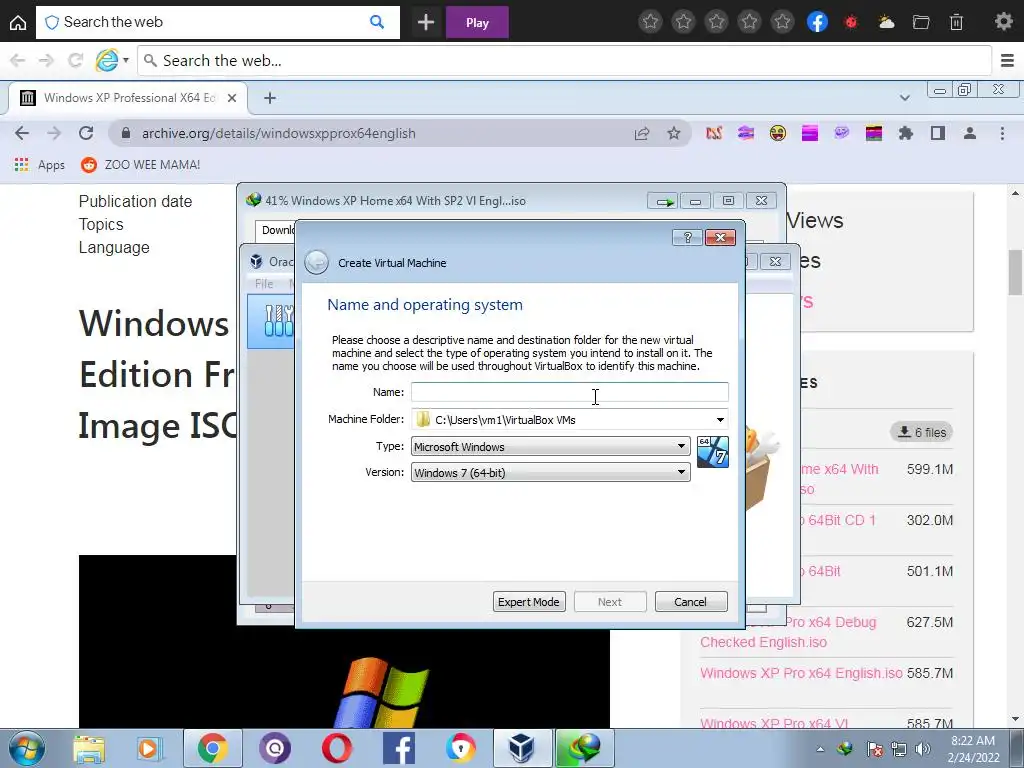Click the Name text field
1024x768 pixels.
(x=569, y=392)
